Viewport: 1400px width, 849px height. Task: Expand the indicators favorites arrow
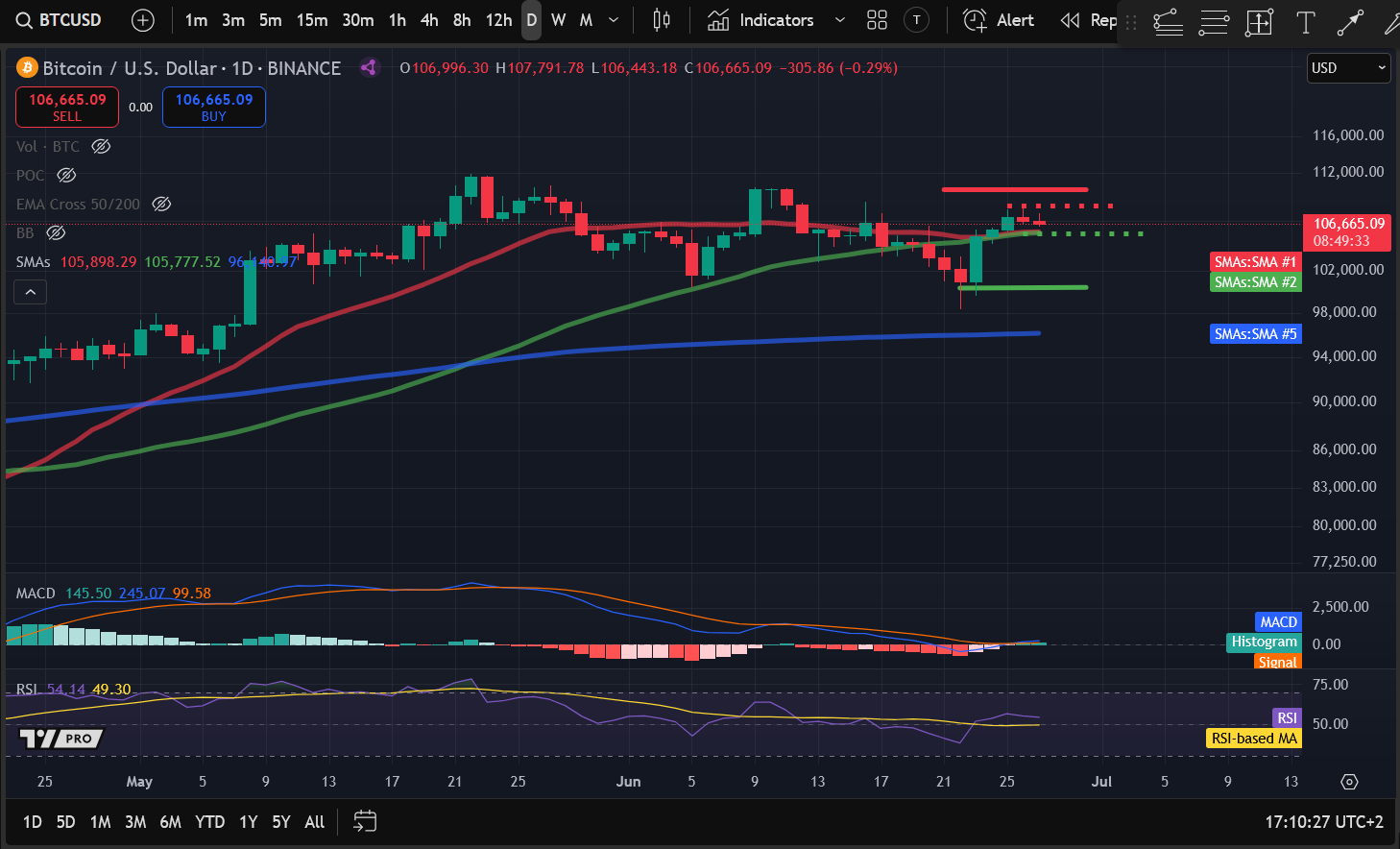pos(840,20)
